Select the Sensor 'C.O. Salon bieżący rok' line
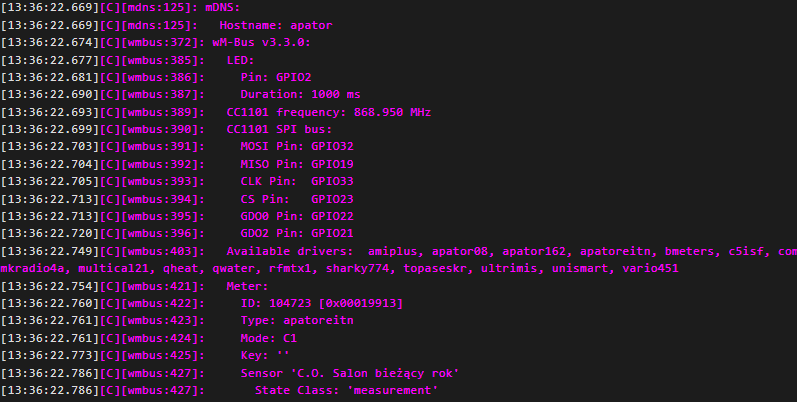 coord(349,374)
